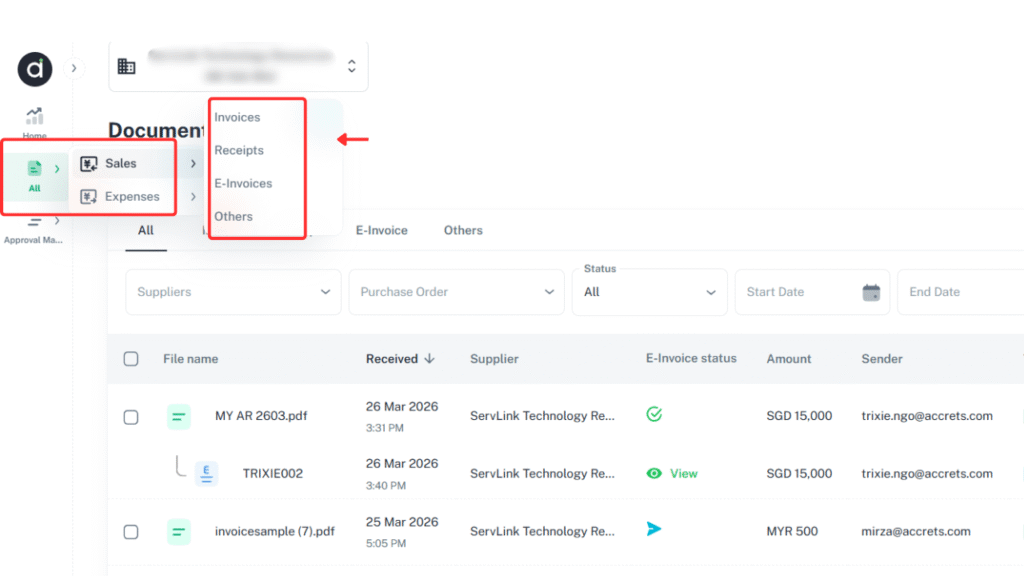Click the TRIXIE002 e-invoice file icon
The width and height of the screenshot is (1024, 576).
[206, 473]
